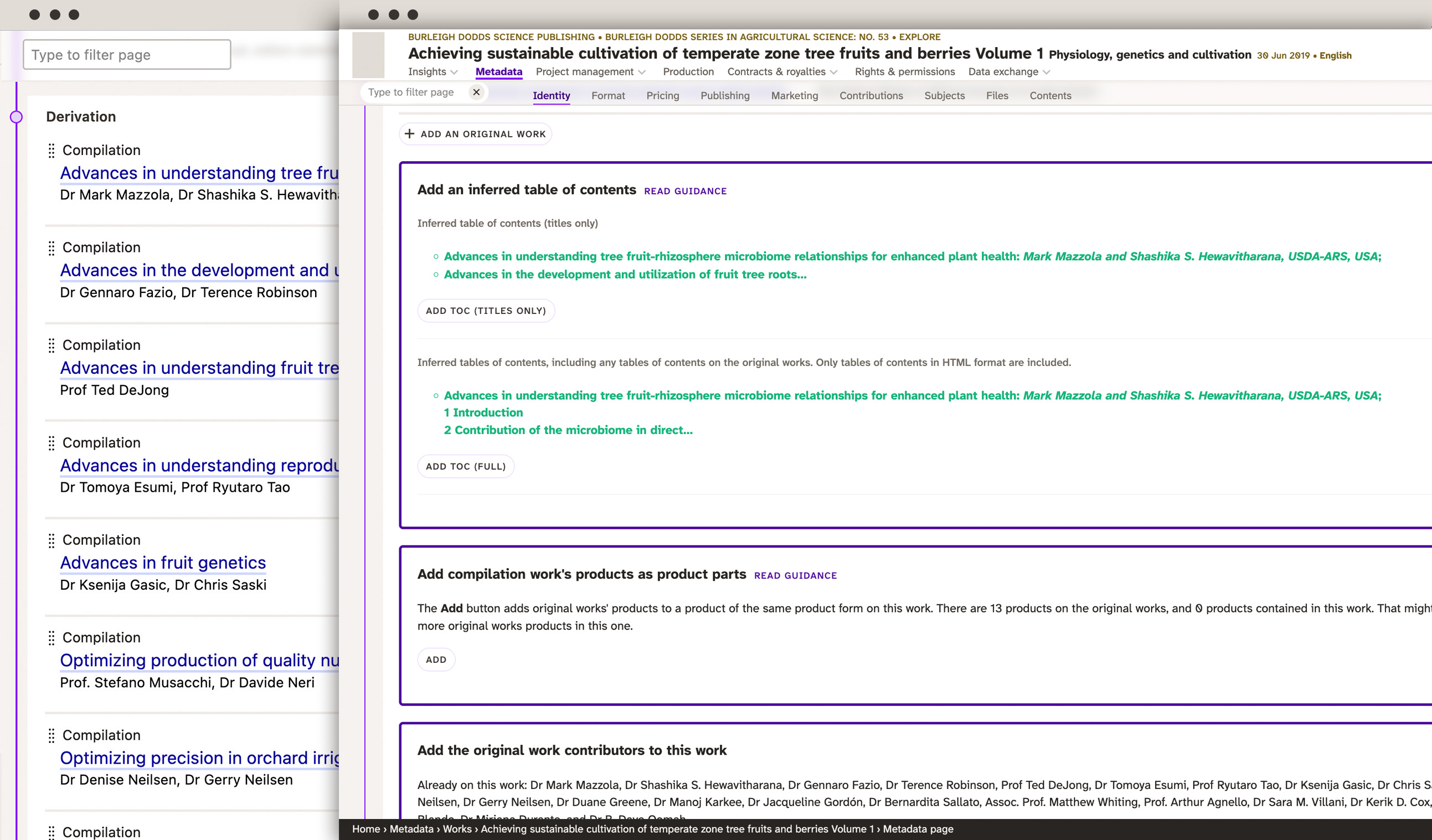The width and height of the screenshot is (1432, 840).
Task: Switch to the Subjects tab
Action: point(944,95)
